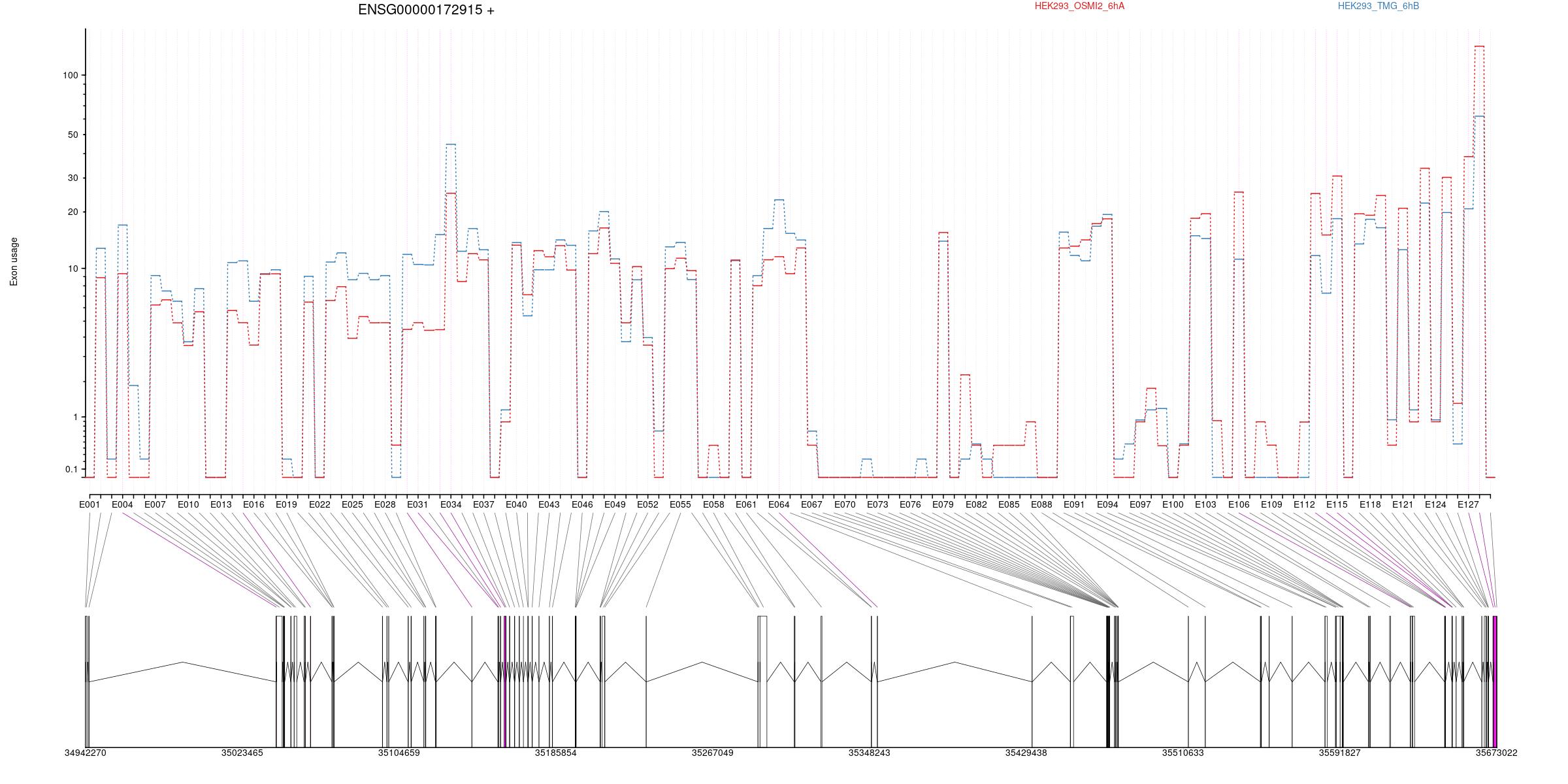Click exon label E097

coord(1140,504)
